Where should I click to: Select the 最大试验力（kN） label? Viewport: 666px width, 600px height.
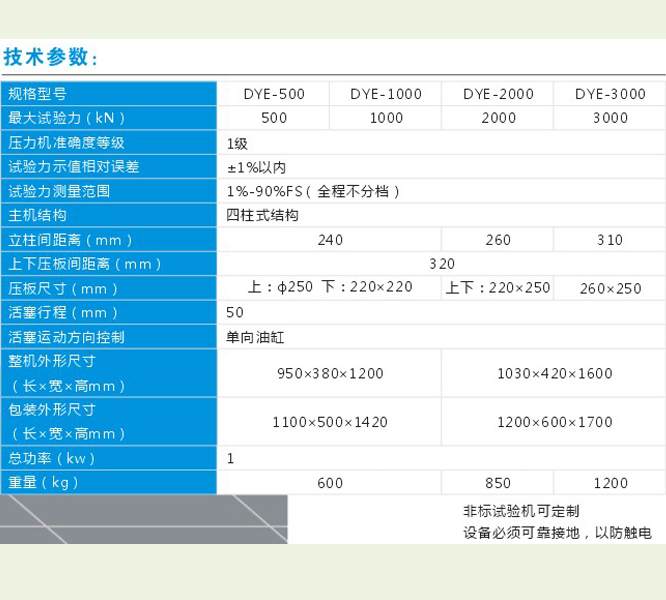(66, 118)
